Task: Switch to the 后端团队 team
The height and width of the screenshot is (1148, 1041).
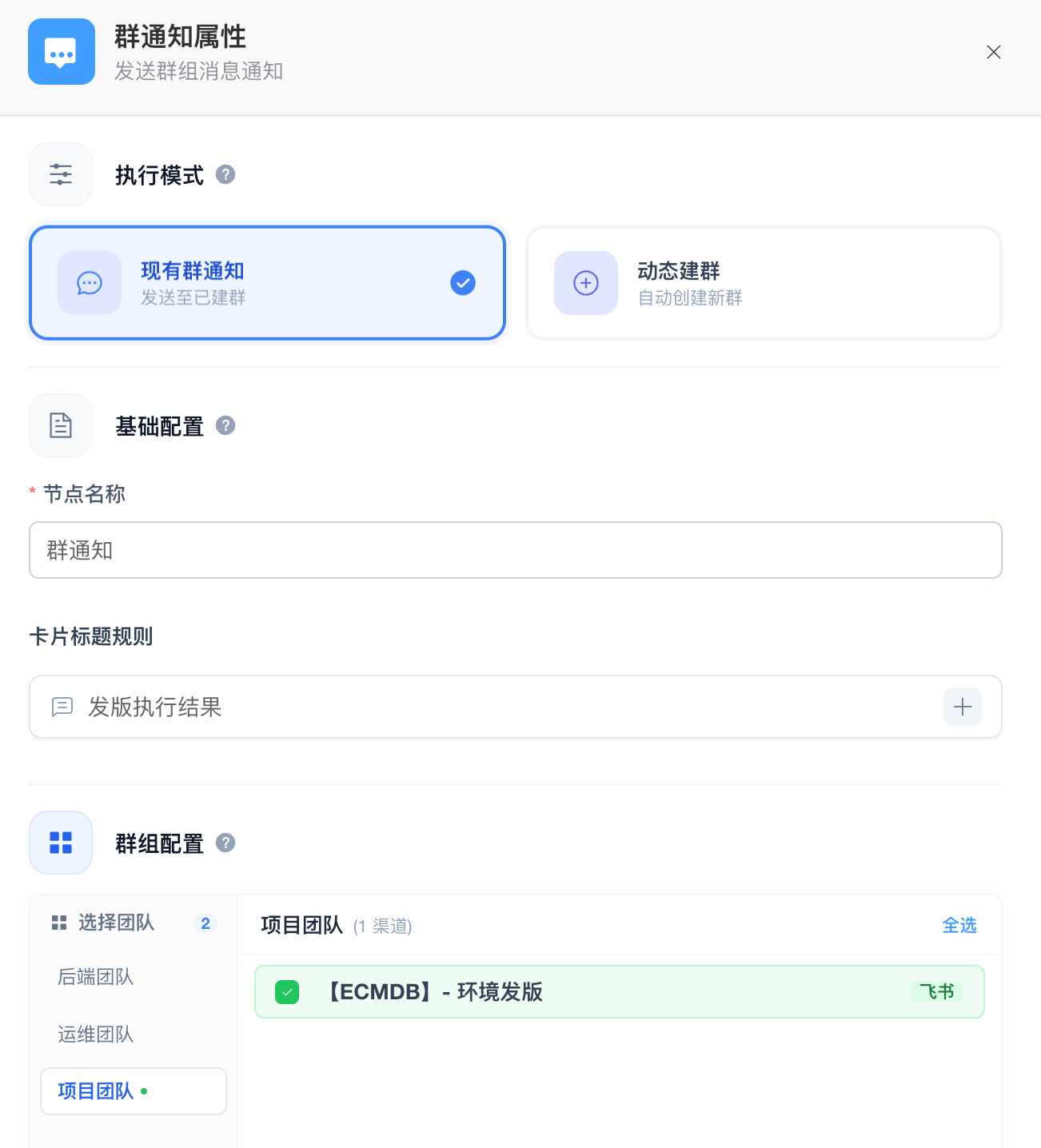Action: 95,976
